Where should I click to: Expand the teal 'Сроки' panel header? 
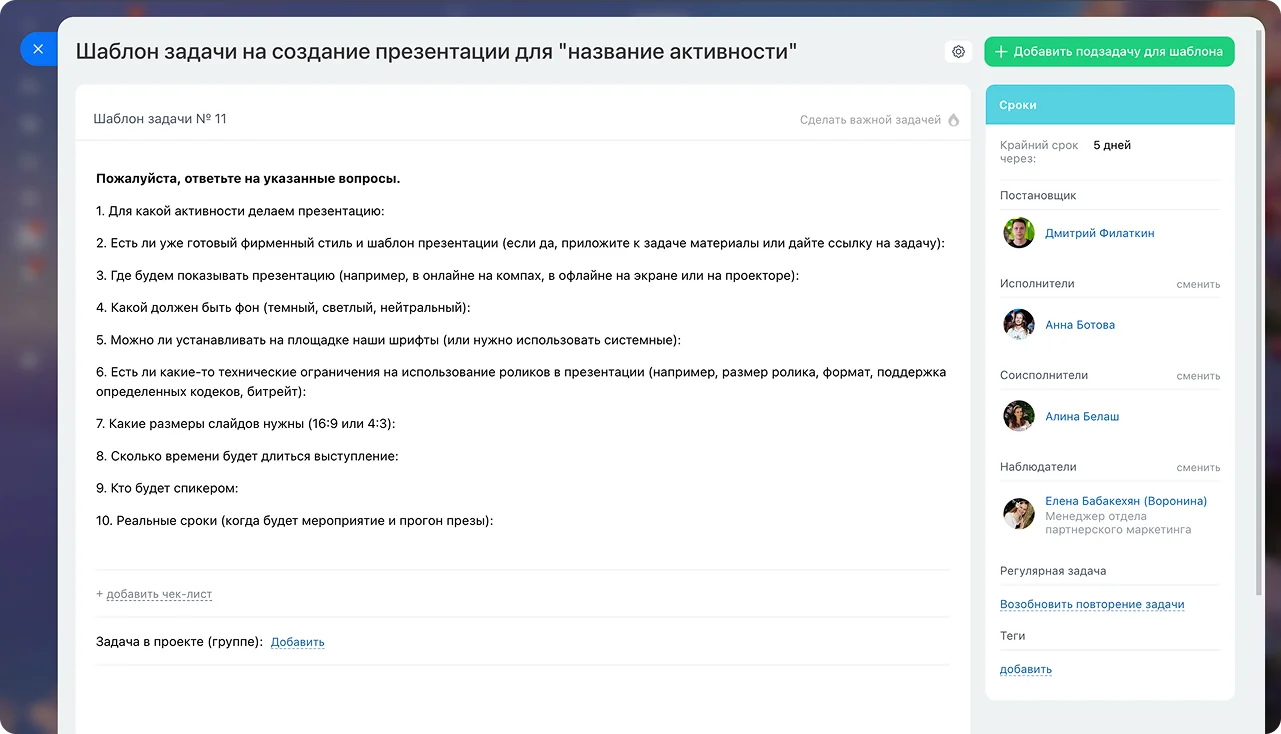(x=1109, y=104)
